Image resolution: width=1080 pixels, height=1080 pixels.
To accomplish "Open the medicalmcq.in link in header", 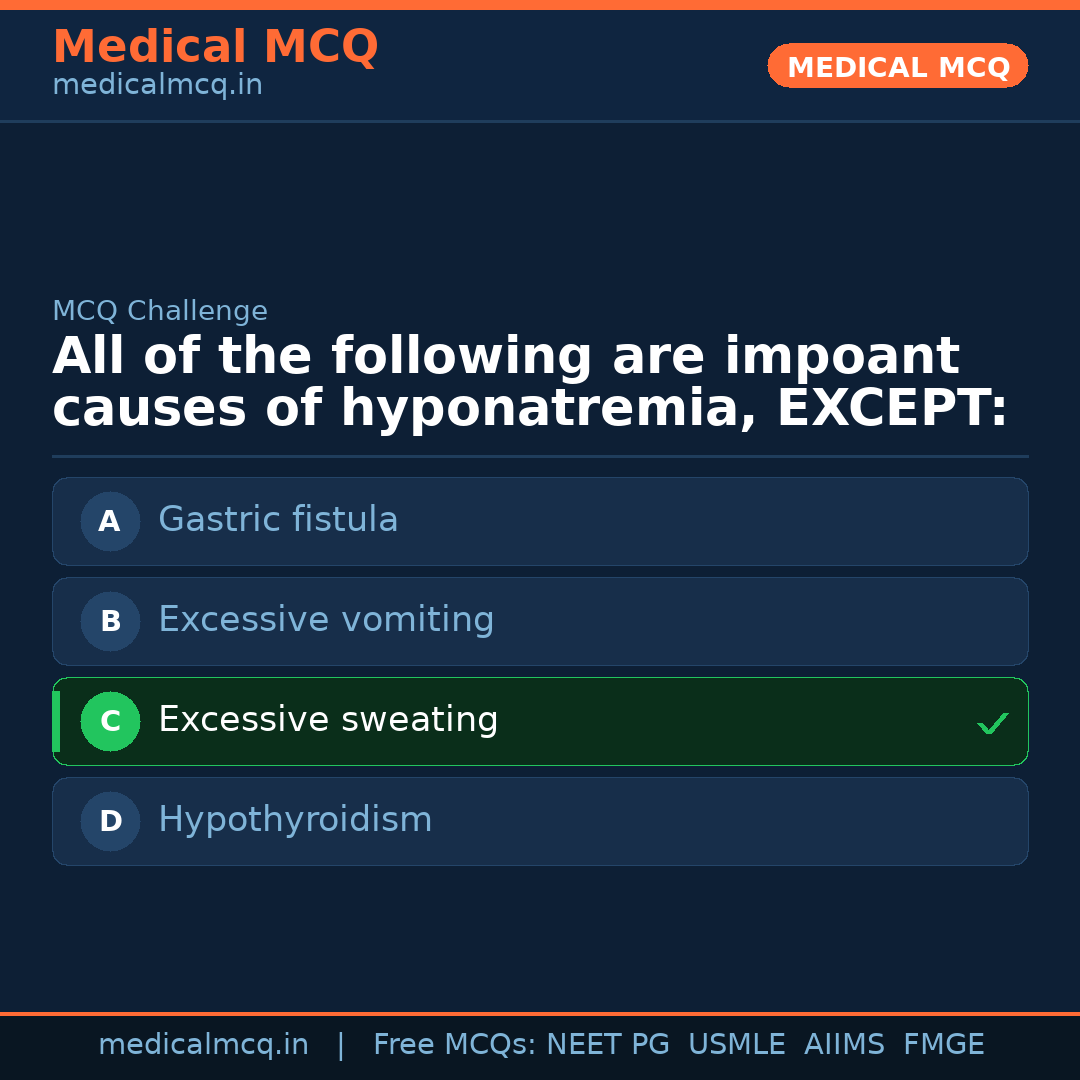I will point(157,85).
